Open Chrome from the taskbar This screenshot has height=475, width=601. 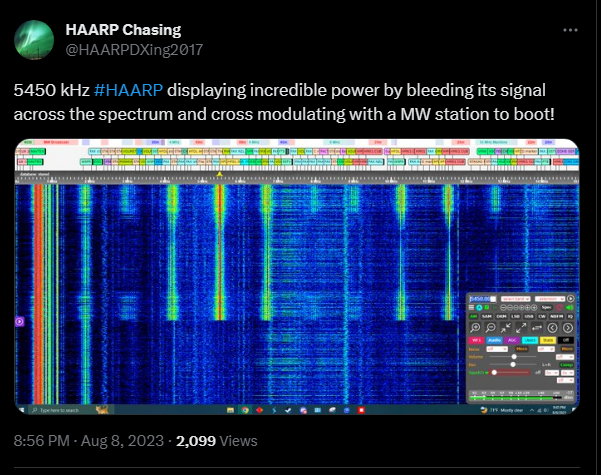point(245,410)
